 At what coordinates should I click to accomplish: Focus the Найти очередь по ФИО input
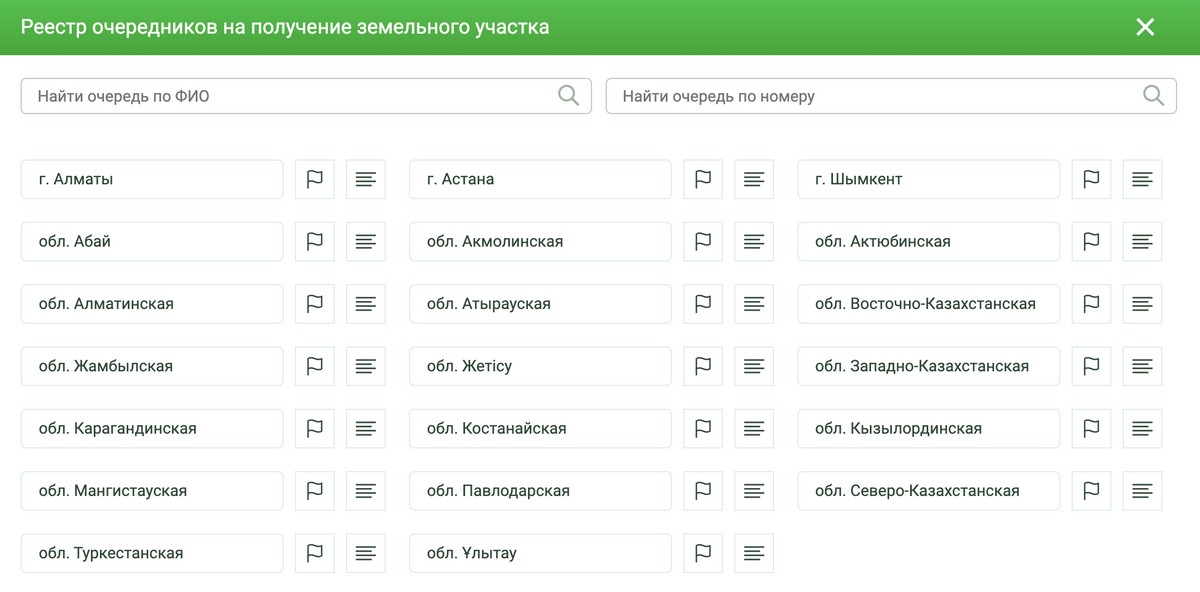tap(306, 96)
